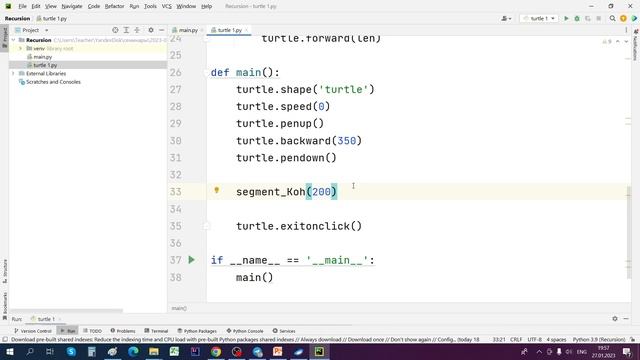Click Python 3.9 (Recursion) interpreter
Viewport: 640px width, 360px height.
[599, 340]
